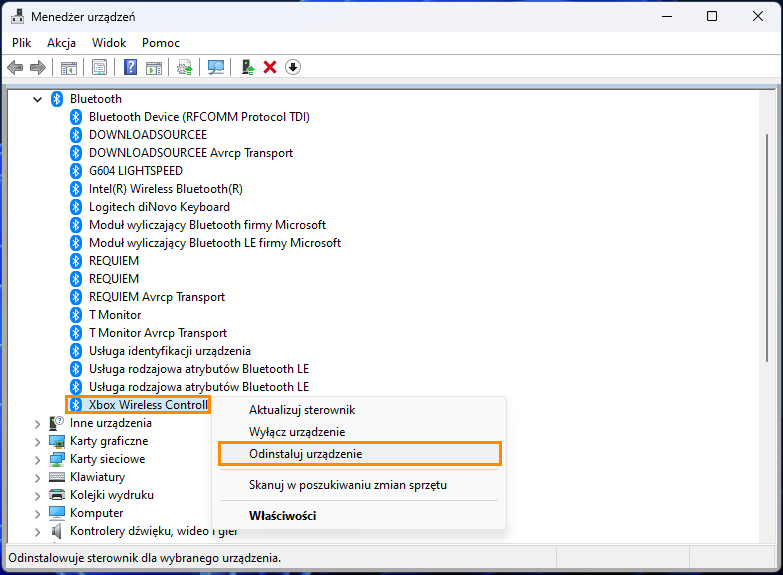783x575 pixels.
Task: Click the Karty sieciowe category icon
Action: [x=57, y=459]
